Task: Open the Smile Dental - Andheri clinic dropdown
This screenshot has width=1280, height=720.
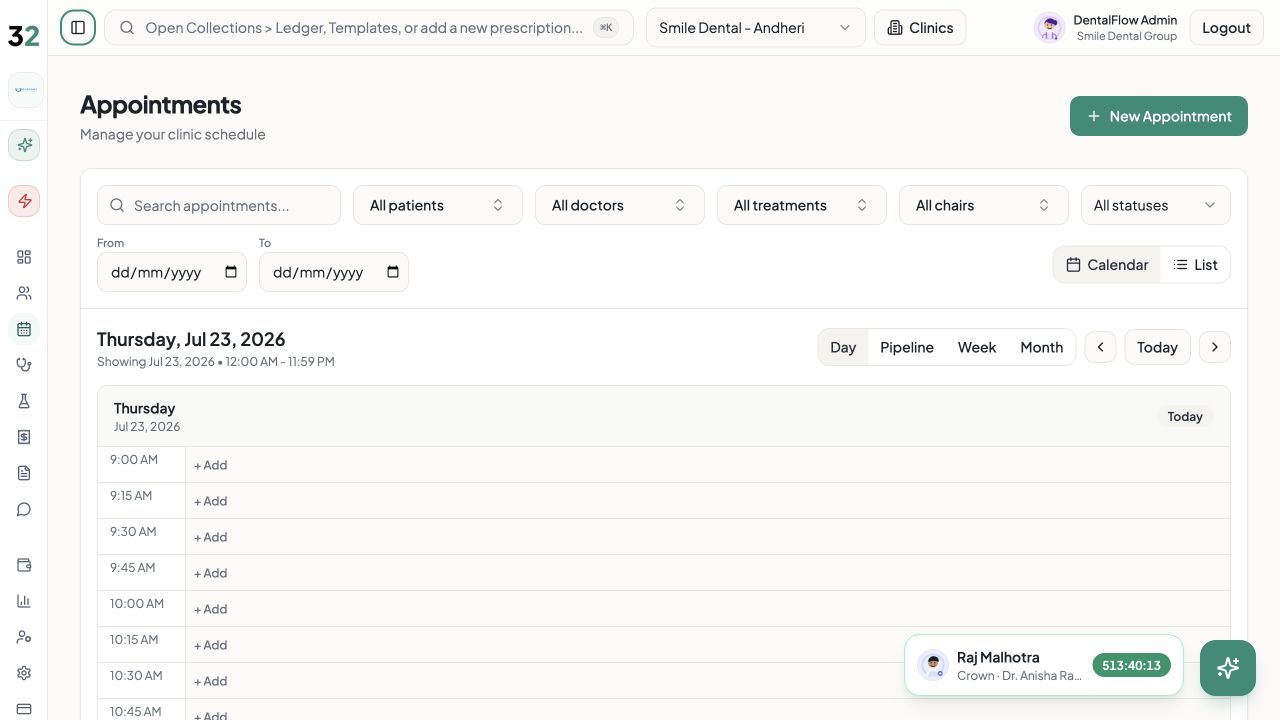Action: (x=756, y=28)
